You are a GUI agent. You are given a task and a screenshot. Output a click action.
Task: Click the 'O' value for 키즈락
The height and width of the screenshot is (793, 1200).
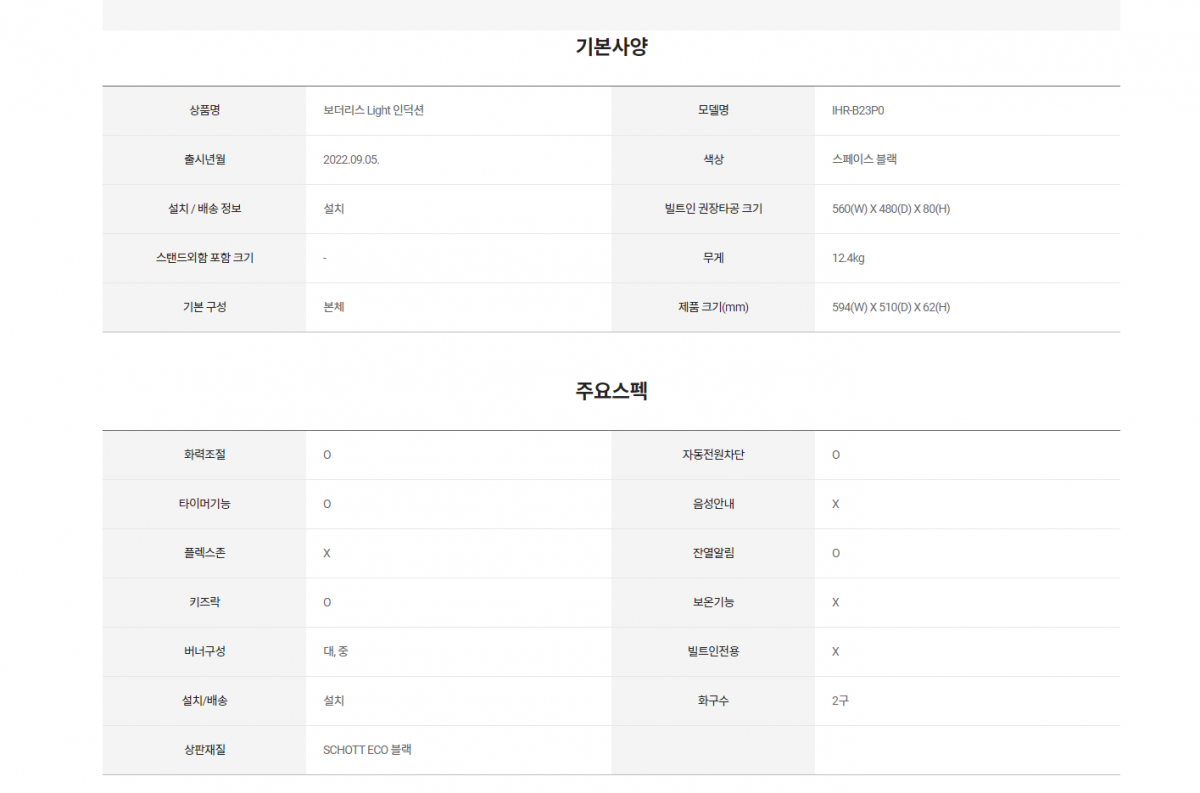[327, 602]
